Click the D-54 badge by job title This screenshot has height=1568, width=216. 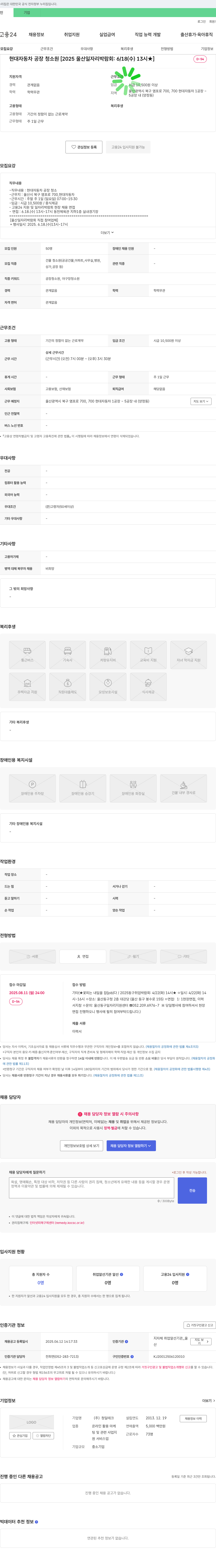[x=200, y=59]
